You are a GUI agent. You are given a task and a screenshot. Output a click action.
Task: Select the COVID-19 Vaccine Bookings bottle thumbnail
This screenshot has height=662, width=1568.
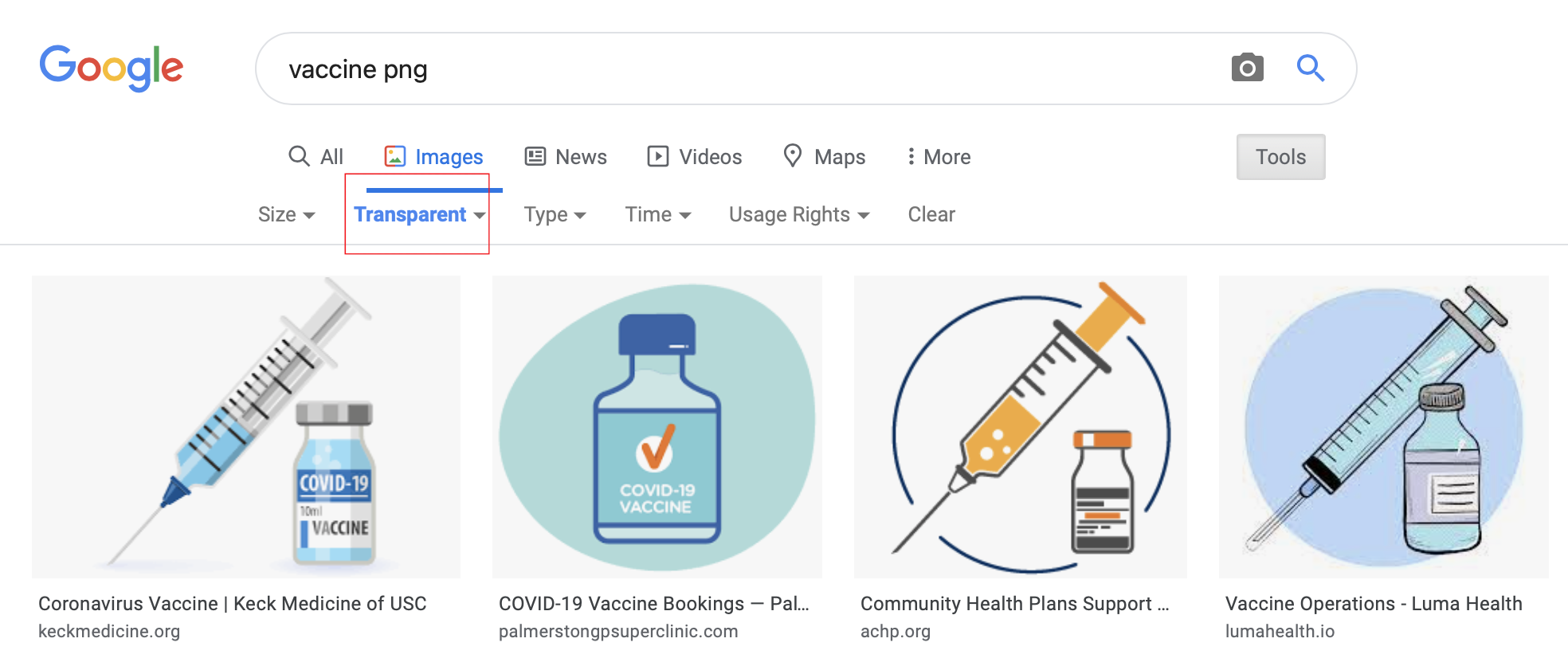pyautogui.click(x=657, y=427)
